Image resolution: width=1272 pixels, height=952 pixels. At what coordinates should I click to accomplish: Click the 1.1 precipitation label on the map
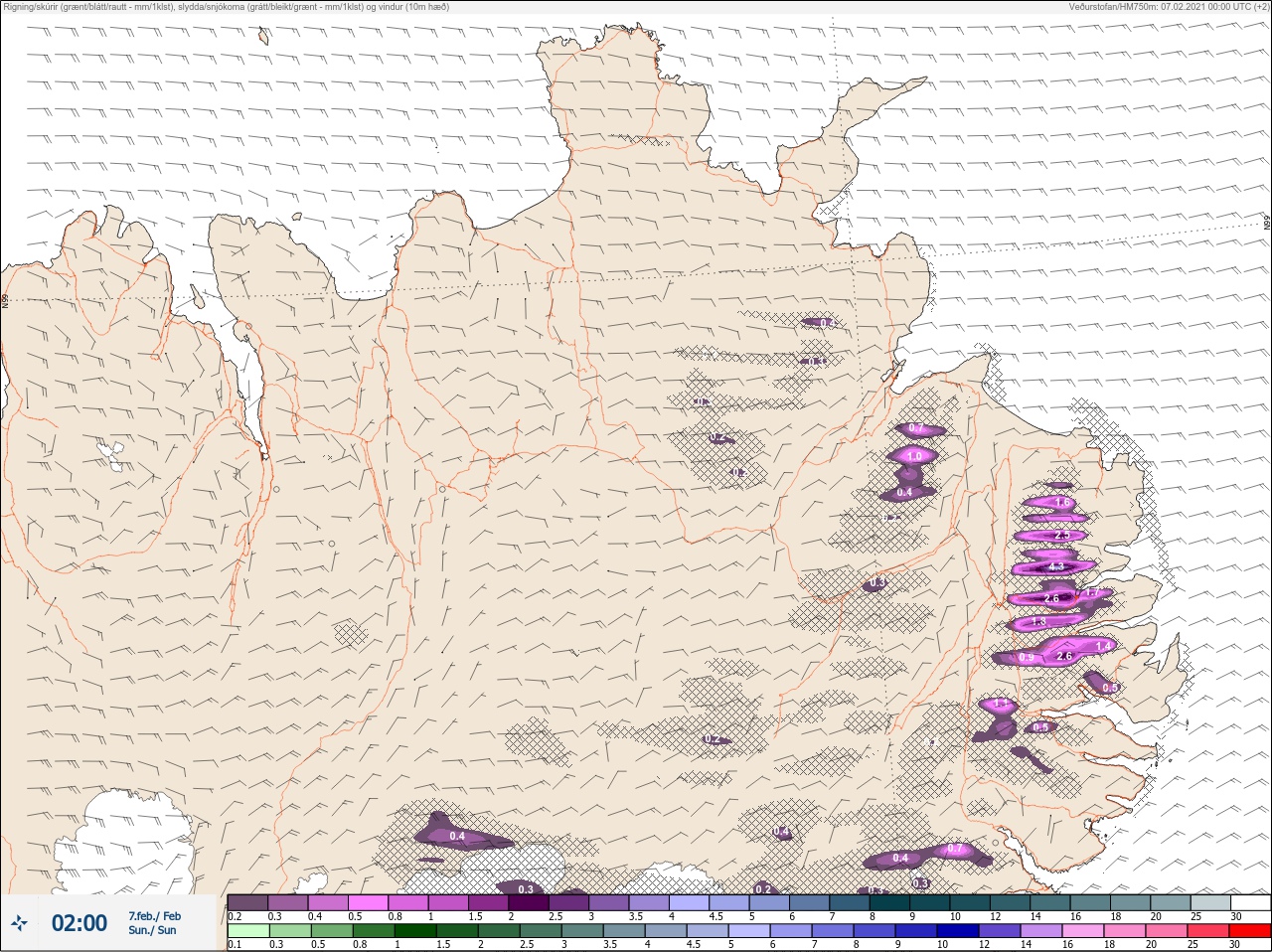(1001, 704)
